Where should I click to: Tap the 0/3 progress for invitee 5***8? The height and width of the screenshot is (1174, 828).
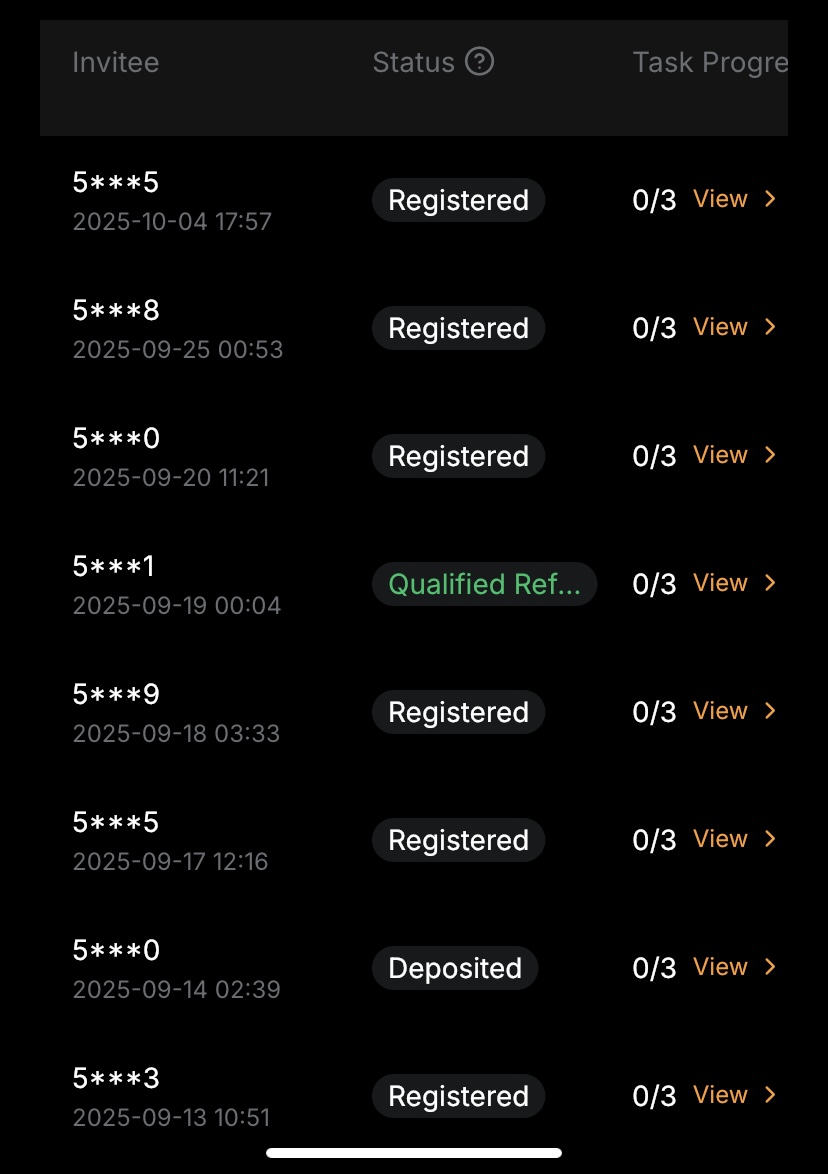654,328
